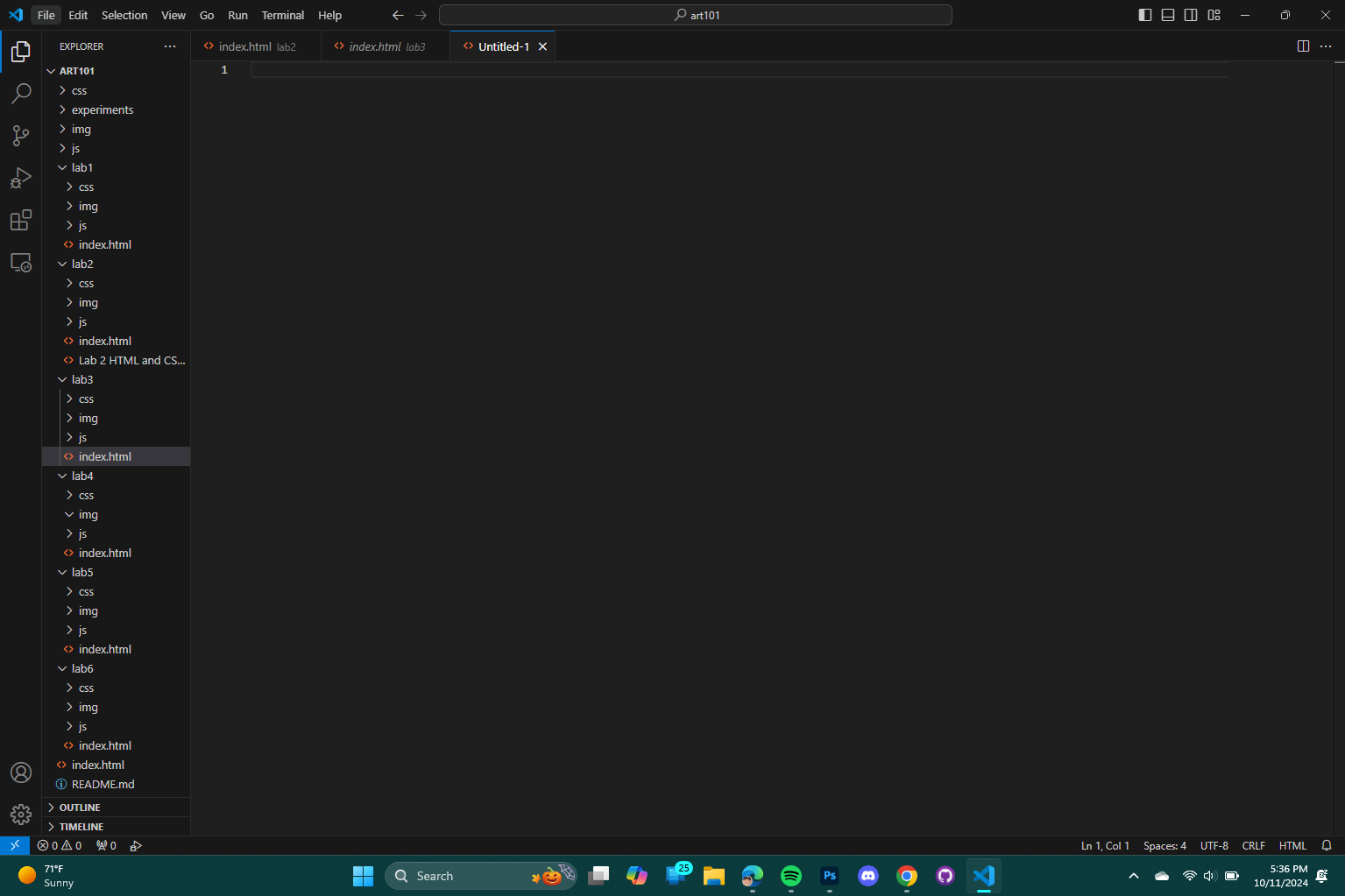Open the Terminal menu
Viewport: 1345px width, 896px height.
[x=282, y=15]
